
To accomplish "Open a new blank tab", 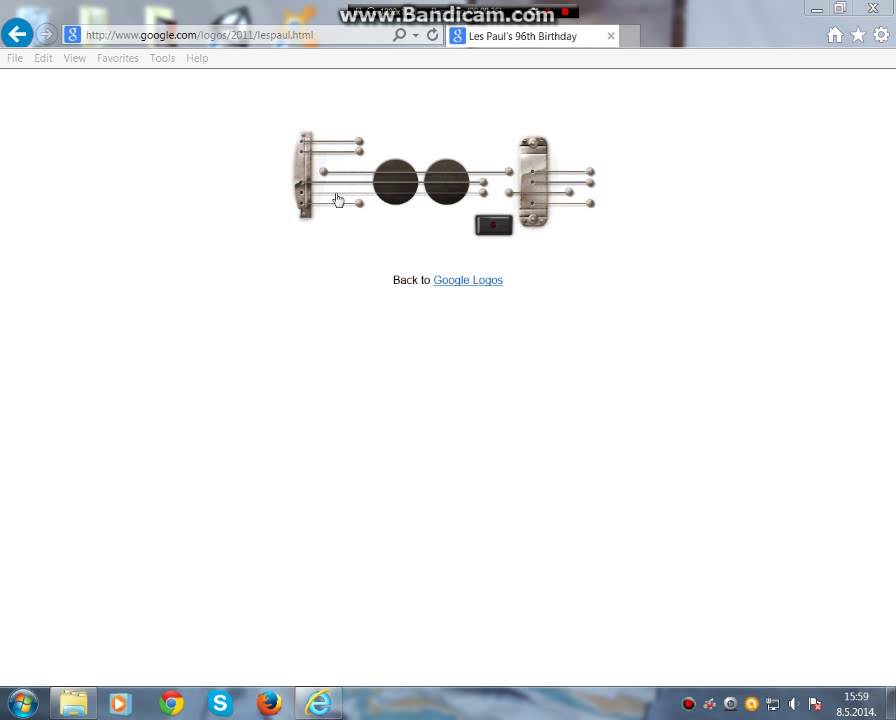I will (x=630, y=37).
